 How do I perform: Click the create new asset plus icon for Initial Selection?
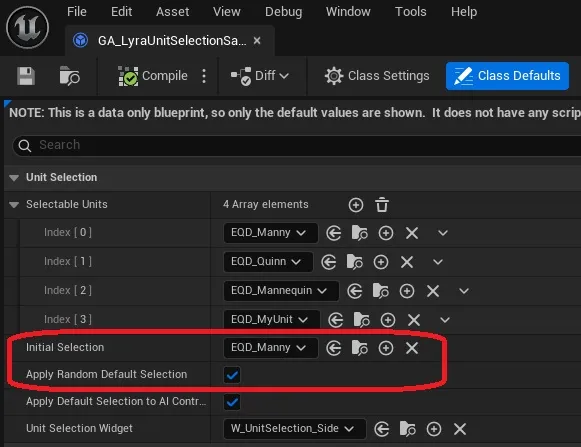(386, 348)
